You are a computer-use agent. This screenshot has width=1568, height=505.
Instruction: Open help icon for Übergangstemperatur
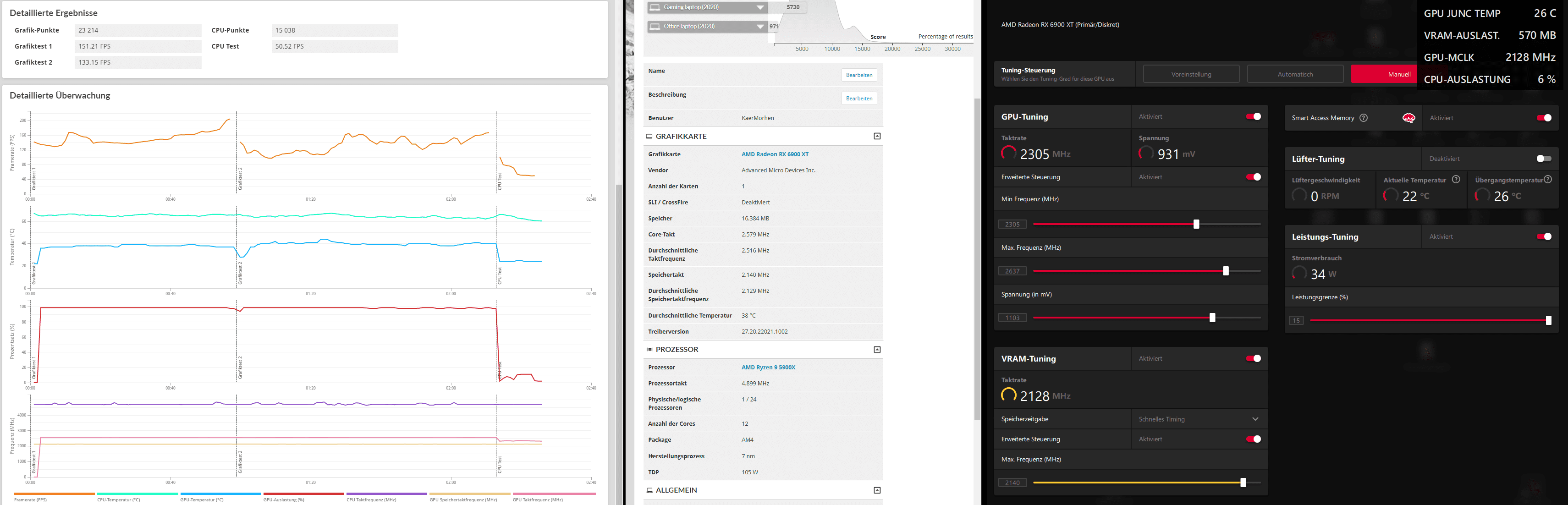[x=1548, y=180]
